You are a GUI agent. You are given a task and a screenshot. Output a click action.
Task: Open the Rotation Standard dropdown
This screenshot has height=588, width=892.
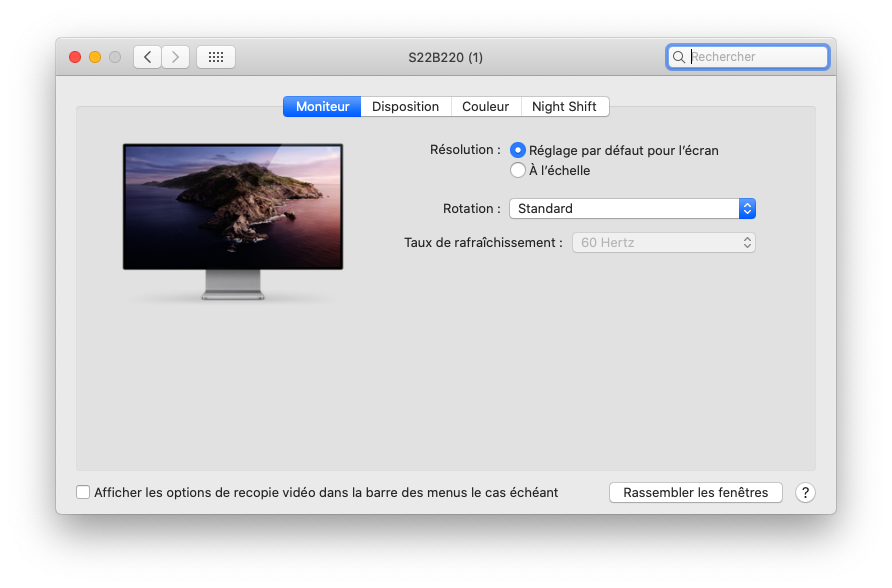tap(632, 209)
